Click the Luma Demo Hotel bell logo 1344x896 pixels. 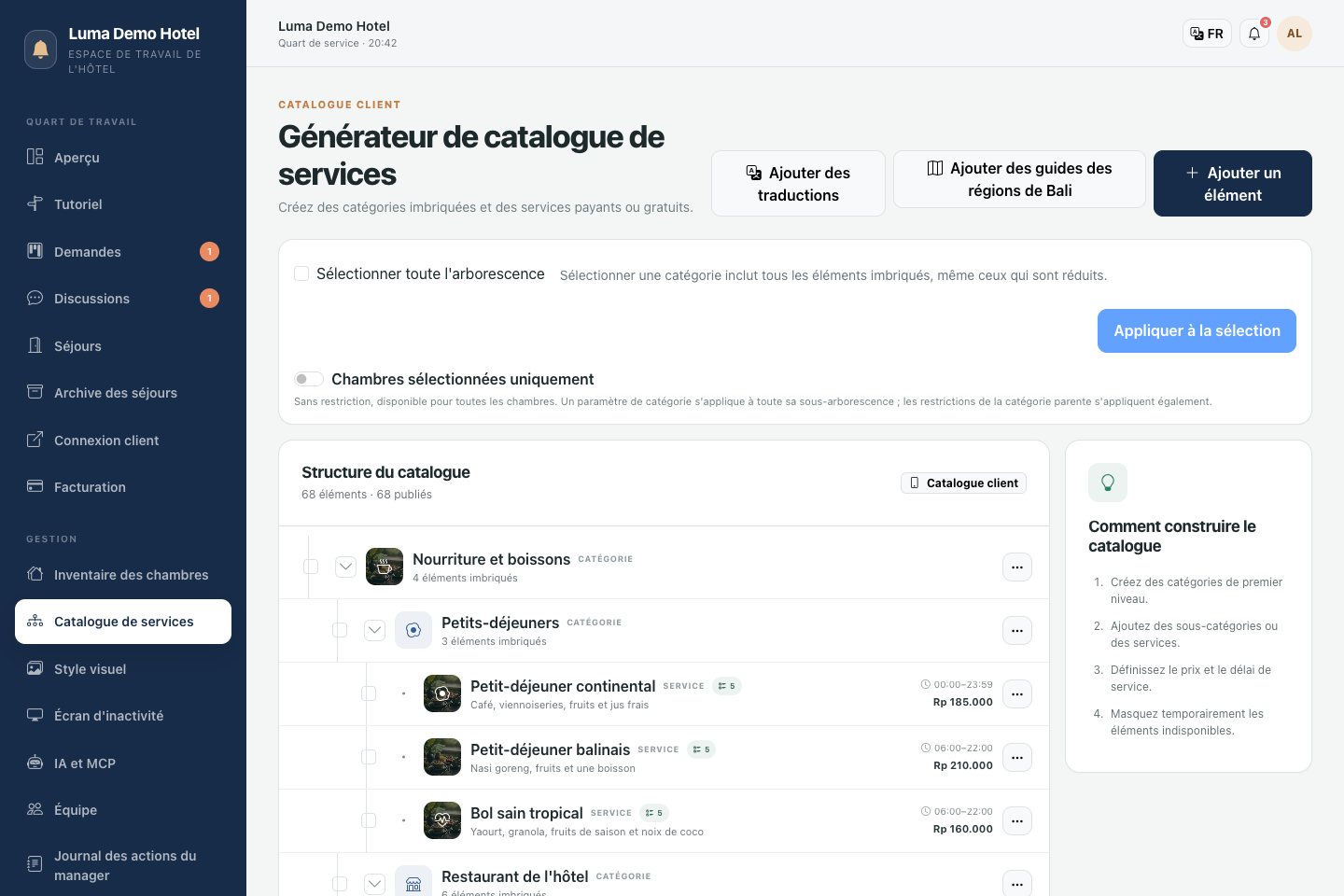pyautogui.click(x=40, y=49)
